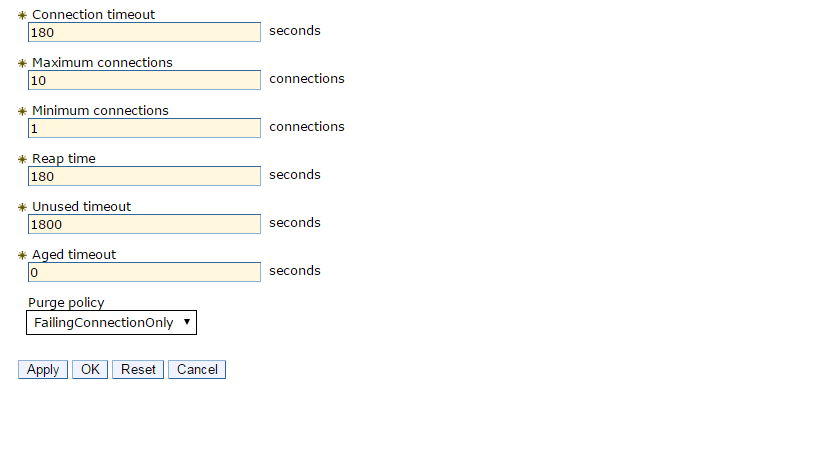819x460 pixels.
Task: Click the Aged timeout label text
Action: pyautogui.click(x=74, y=255)
